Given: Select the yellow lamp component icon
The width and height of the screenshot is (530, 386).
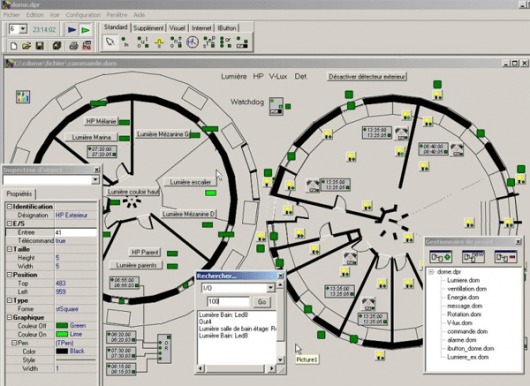Looking at the screenshot, I should point(159,42).
